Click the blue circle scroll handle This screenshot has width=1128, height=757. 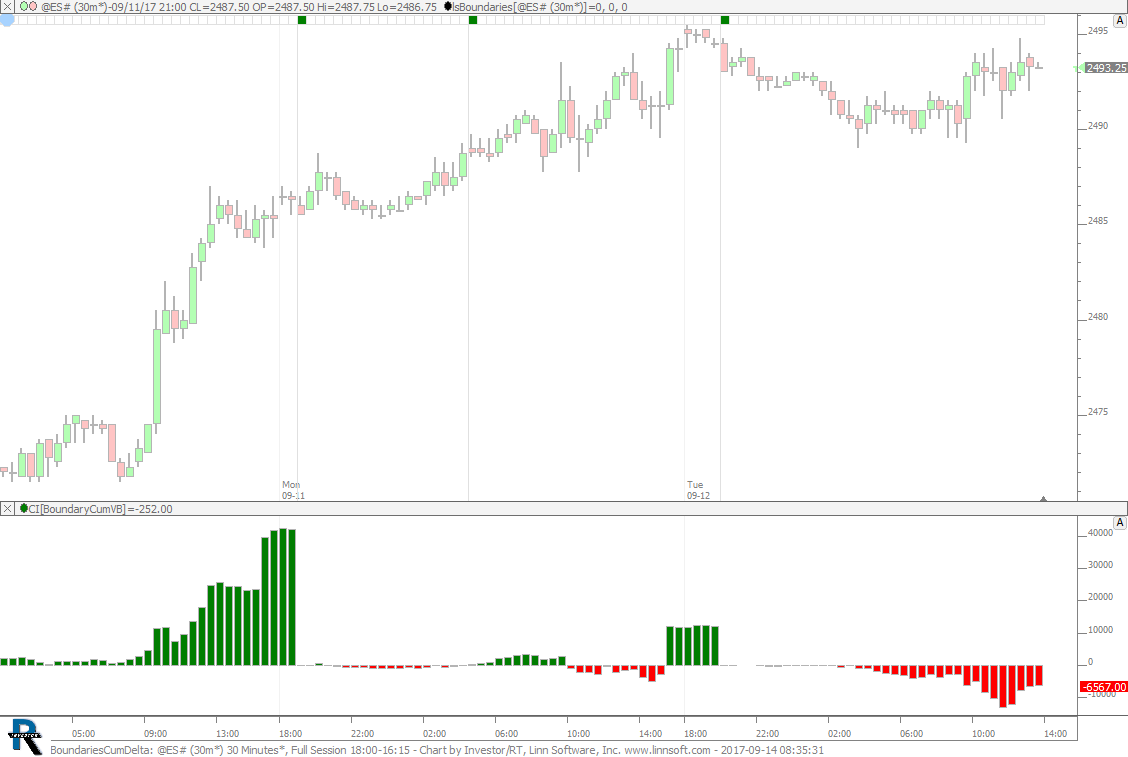pos(6,20)
